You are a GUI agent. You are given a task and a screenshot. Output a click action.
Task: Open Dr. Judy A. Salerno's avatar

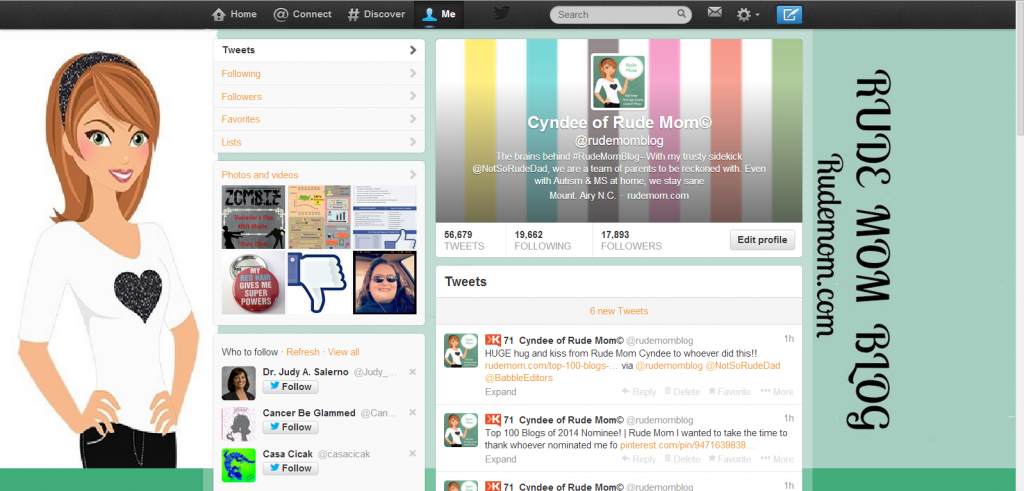[238, 383]
